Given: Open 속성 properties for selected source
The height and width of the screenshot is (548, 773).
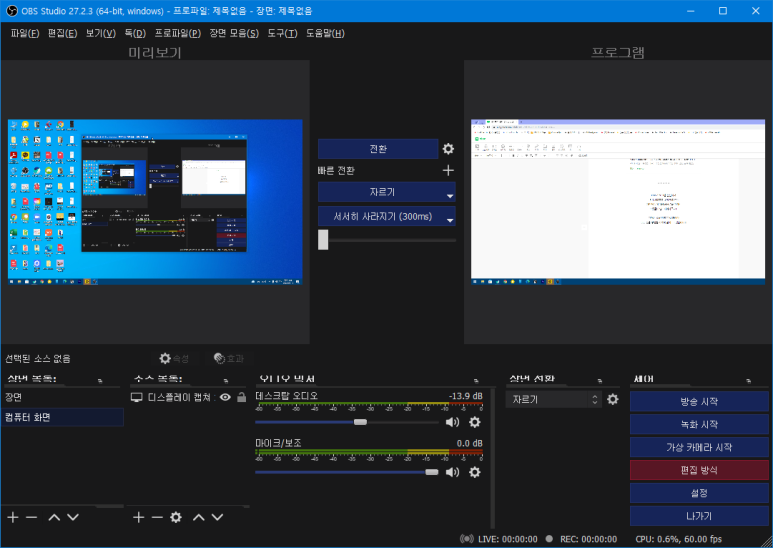Looking at the screenshot, I should click(x=175, y=358).
